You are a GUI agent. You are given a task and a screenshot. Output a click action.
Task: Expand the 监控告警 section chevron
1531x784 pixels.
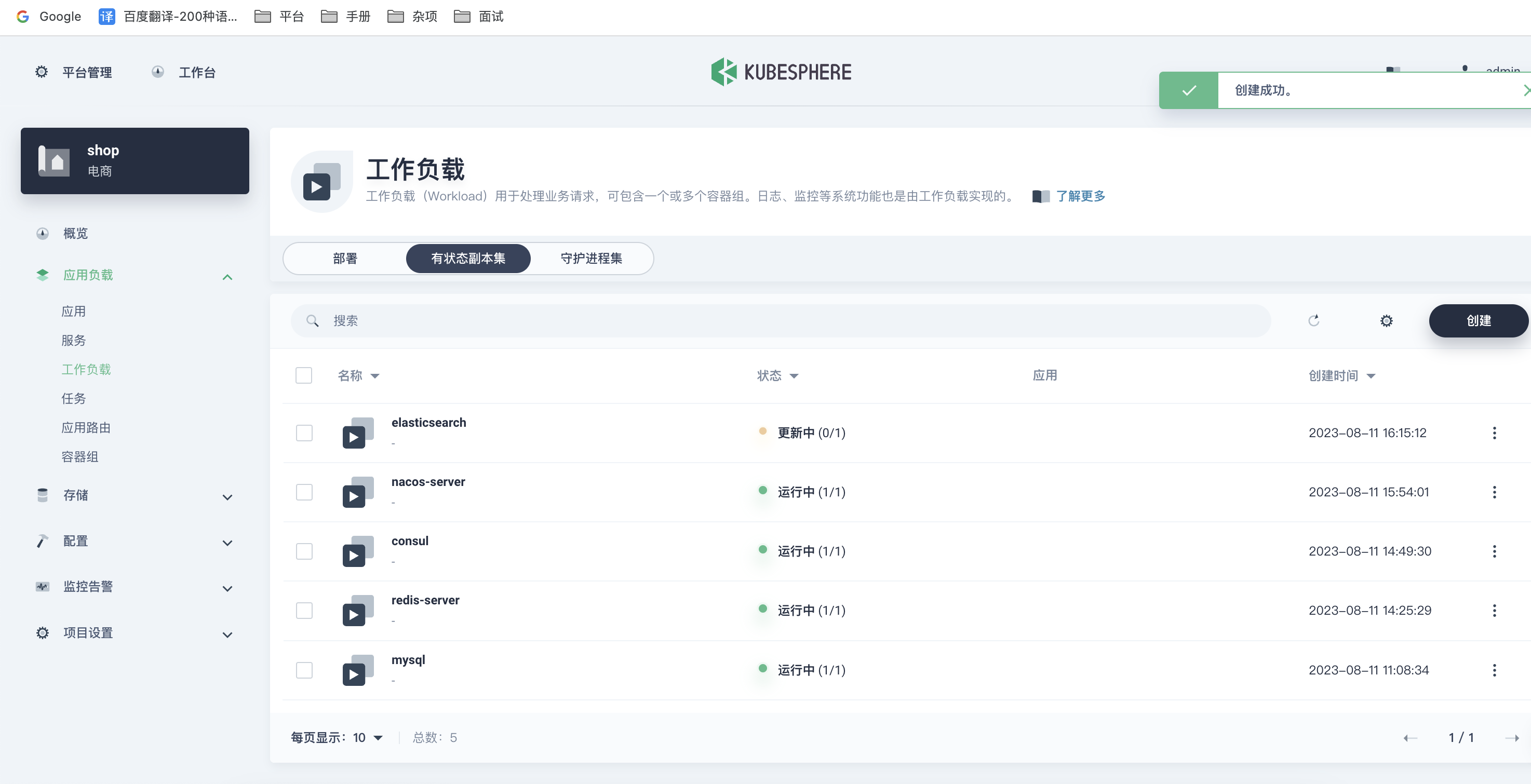tap(227, 588)
